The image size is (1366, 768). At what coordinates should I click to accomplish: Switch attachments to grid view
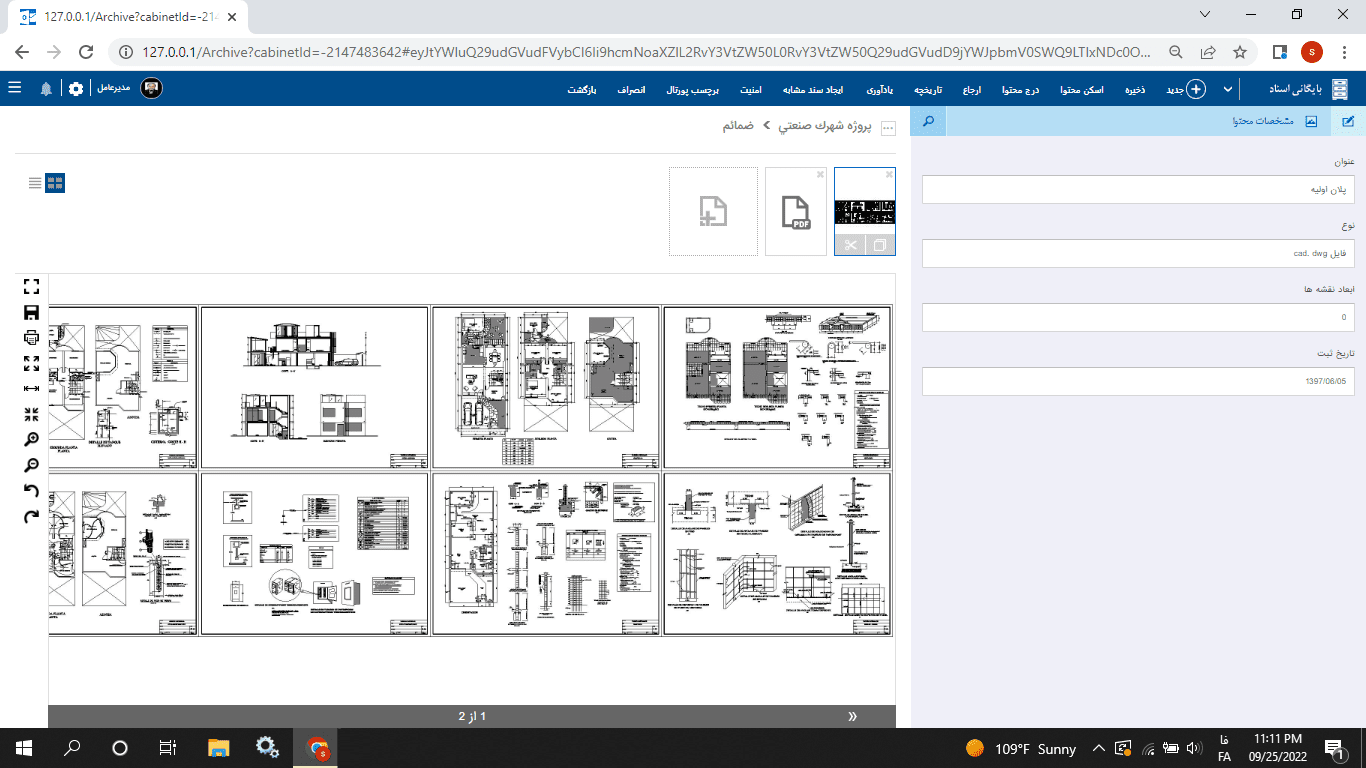coord(55,183)
